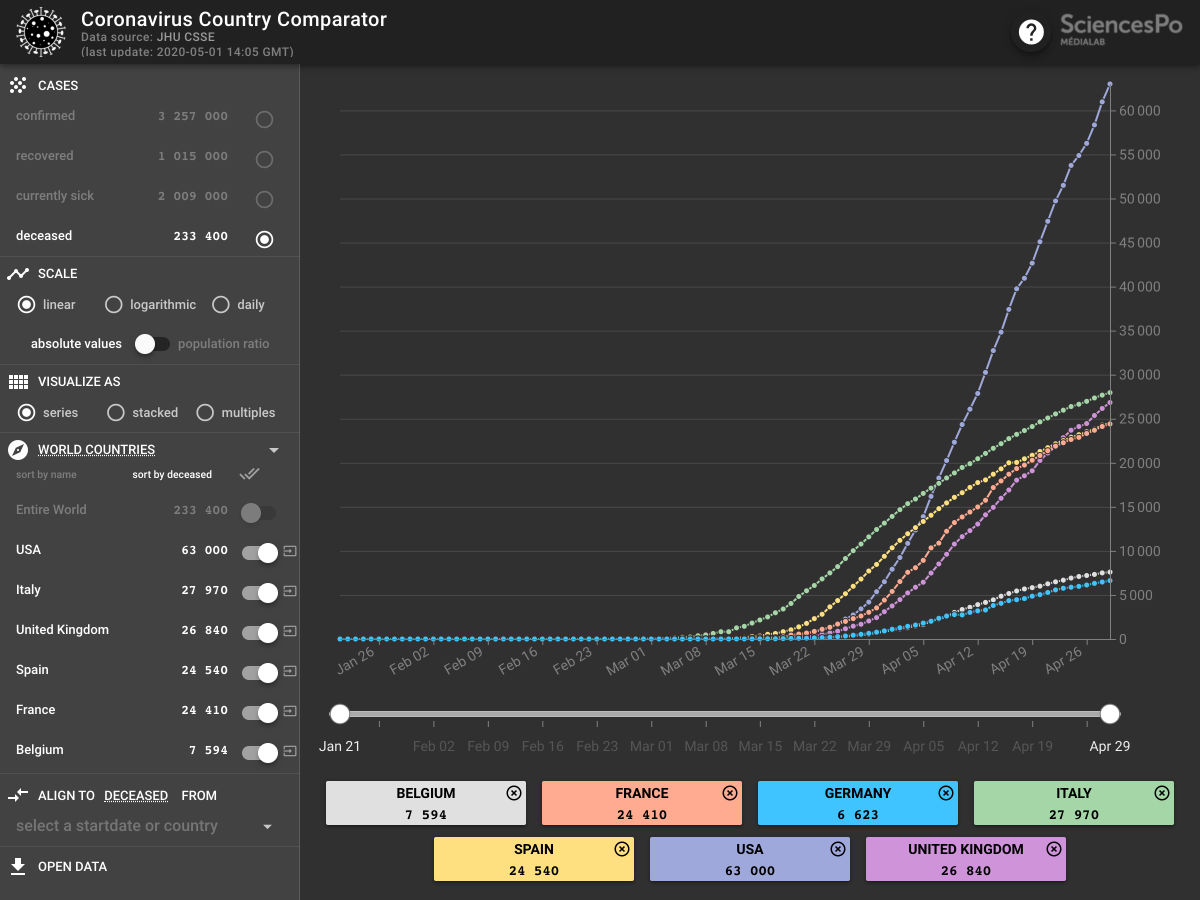Viewport: 1200px width, 900px height.
Task: Click align icon next to Italy row
Action: [290, 591]
